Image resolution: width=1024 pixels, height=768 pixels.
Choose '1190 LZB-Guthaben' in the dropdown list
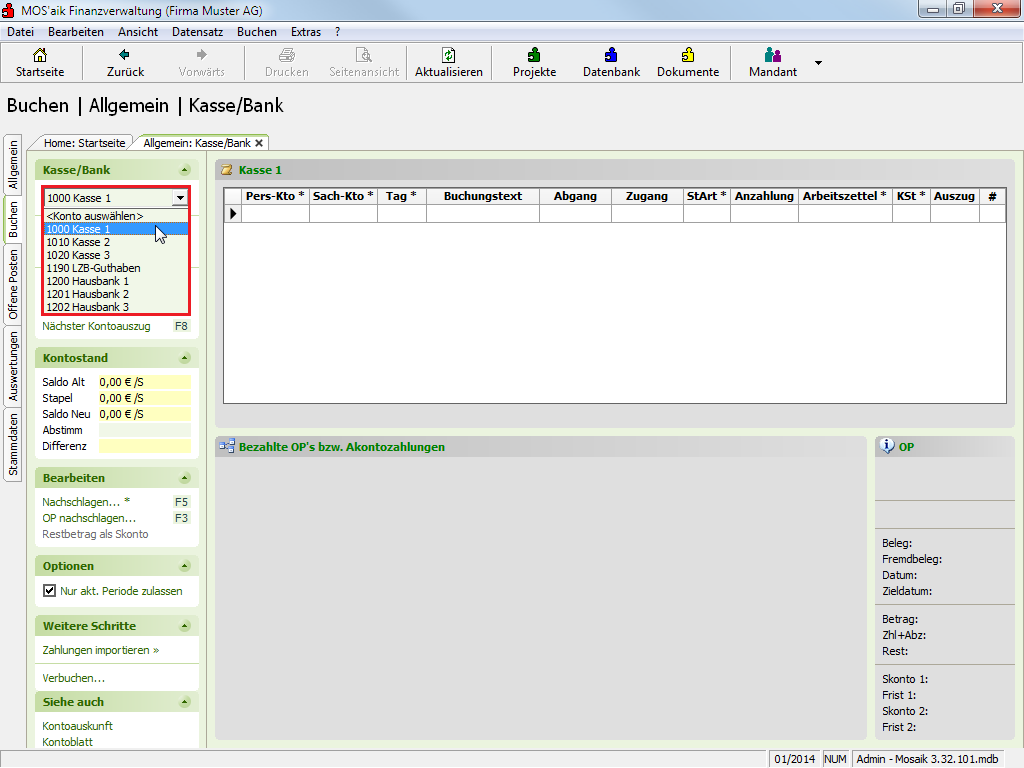point(93,268)
